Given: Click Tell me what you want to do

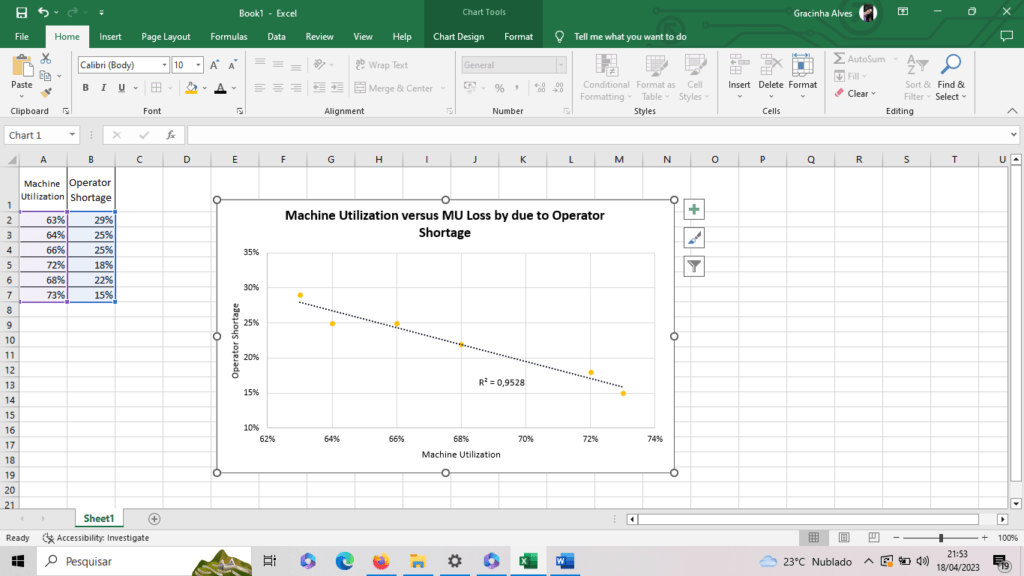Looking at the screenshot, I should pos(630,37).
